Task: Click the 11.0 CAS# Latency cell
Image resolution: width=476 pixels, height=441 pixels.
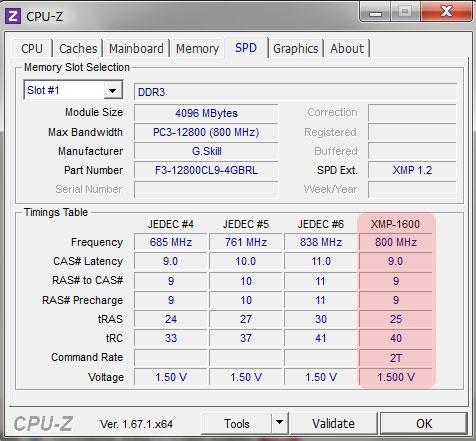Action: [321, 261]
